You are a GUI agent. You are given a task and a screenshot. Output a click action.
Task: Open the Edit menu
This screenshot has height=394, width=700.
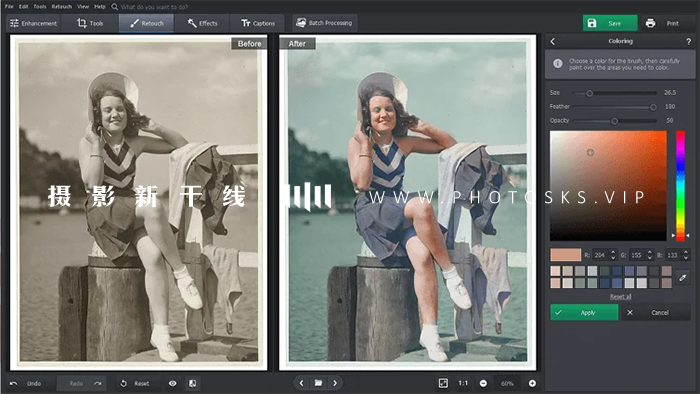coord(24,7)
